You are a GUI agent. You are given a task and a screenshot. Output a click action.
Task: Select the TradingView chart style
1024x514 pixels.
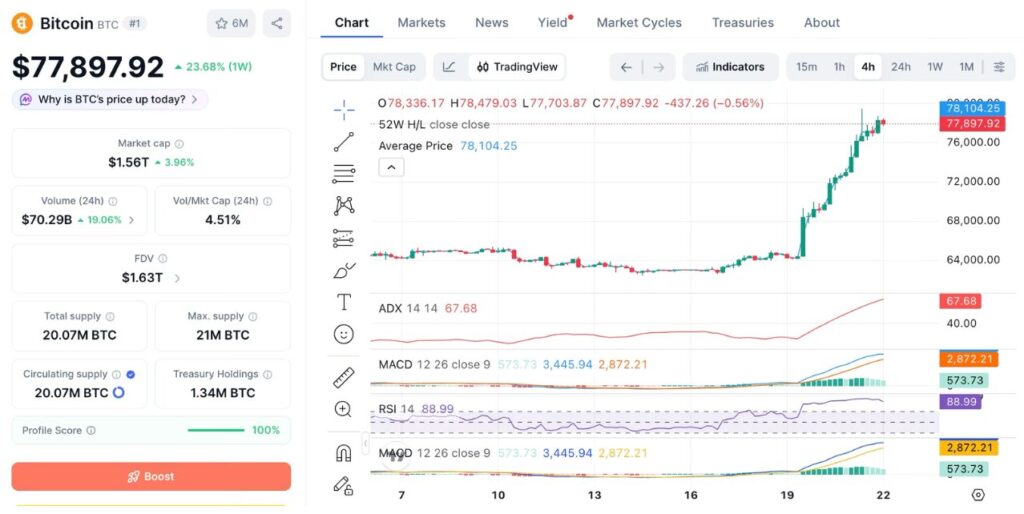click(517, 67)
